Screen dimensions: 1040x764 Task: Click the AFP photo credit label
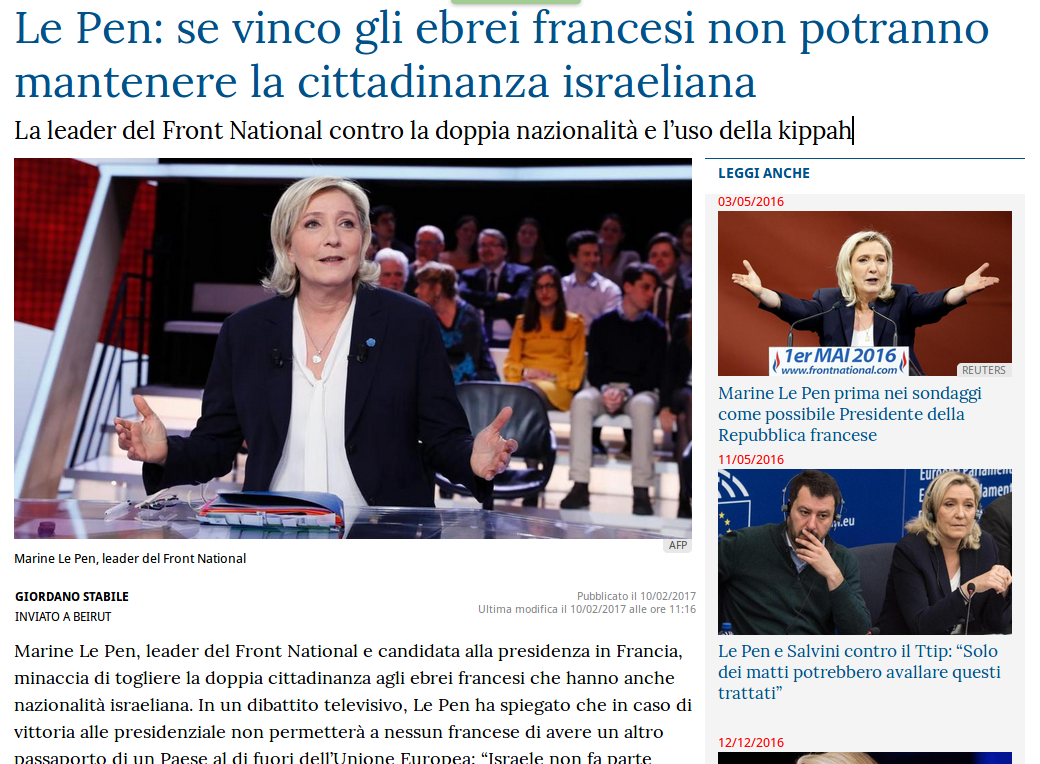pos(678,545)
